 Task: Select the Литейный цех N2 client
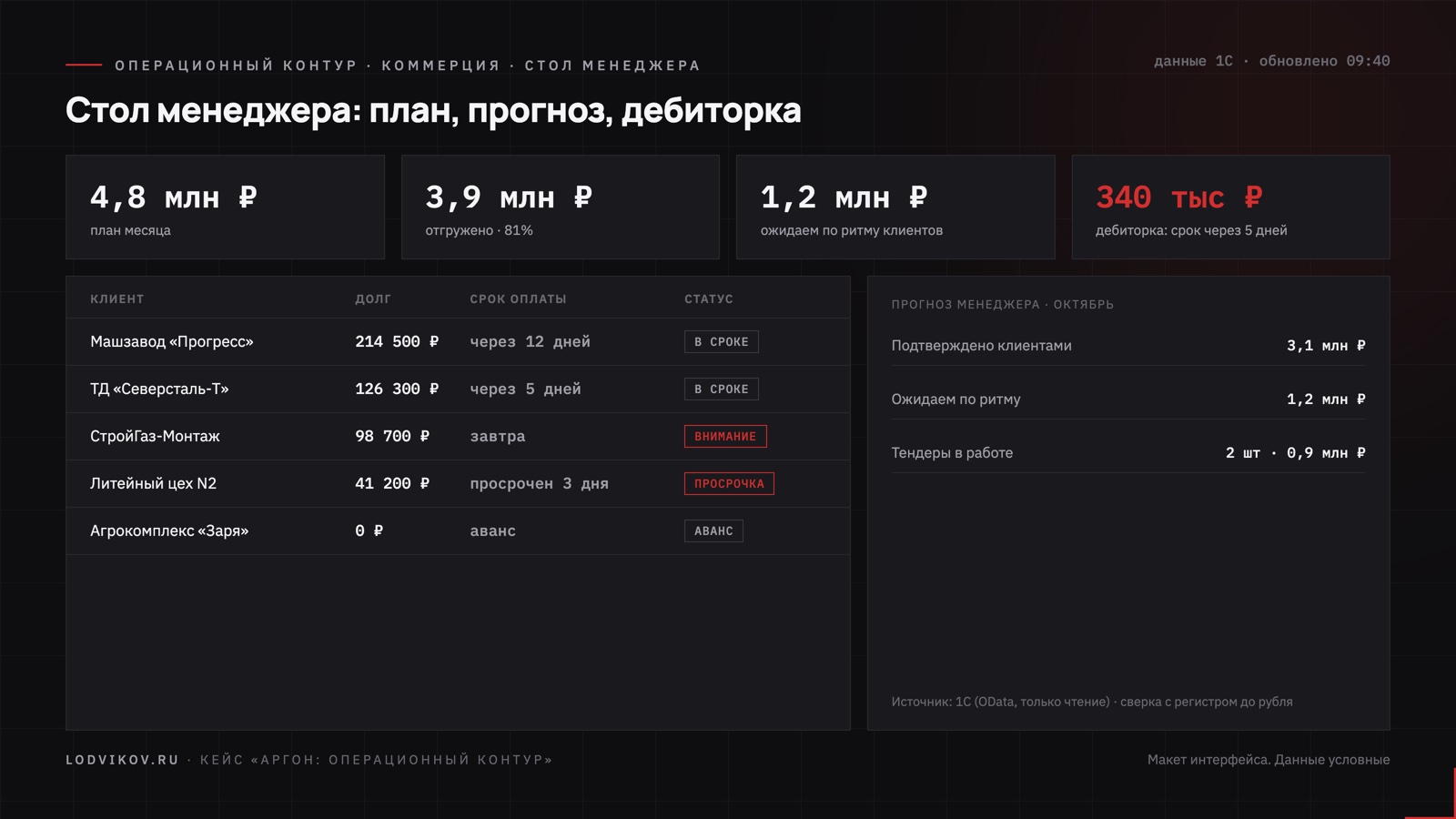[x=153, y=483]
